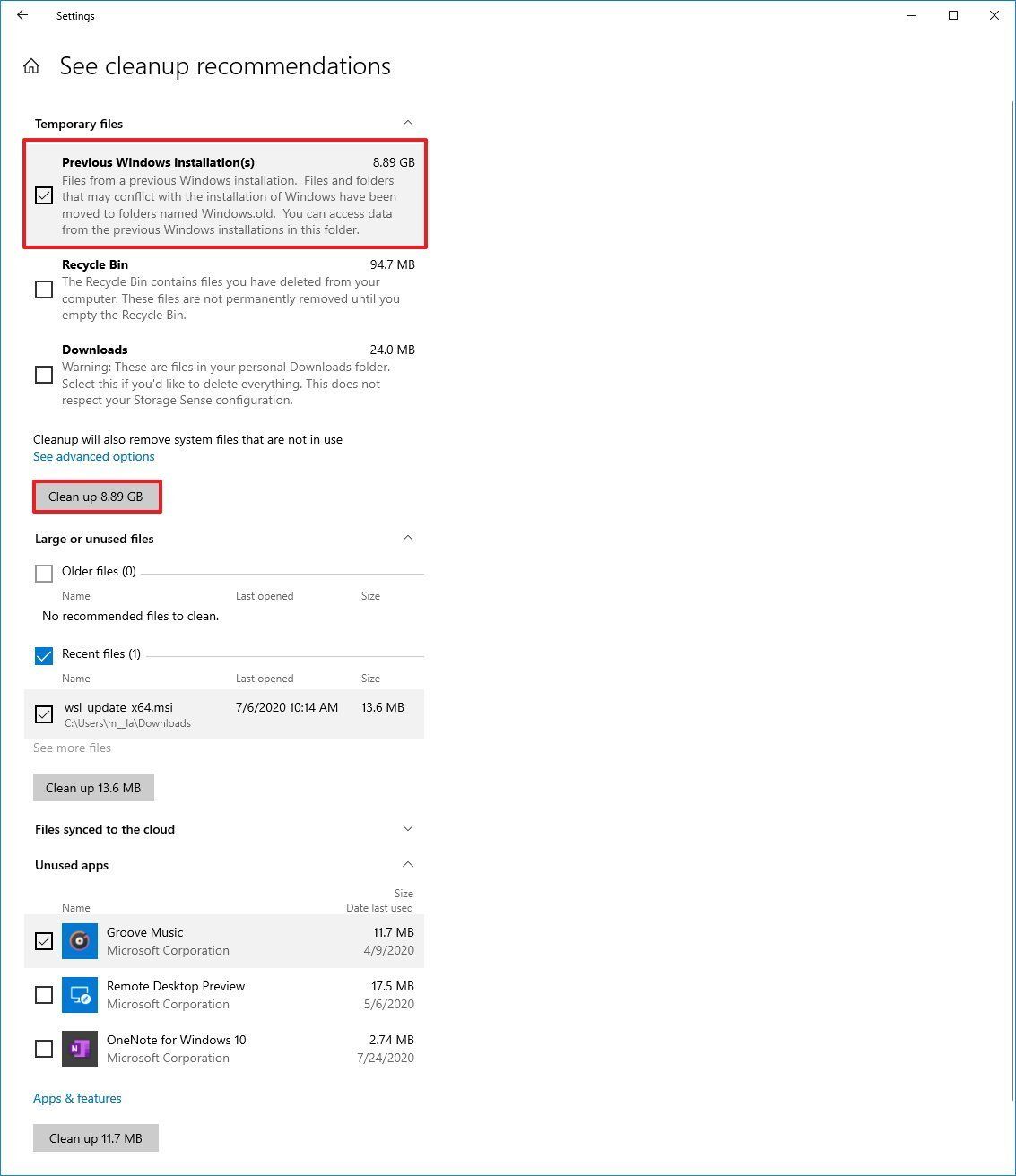Expand the Files synced to the cloud section
This screenshot has height=1176, width=1016.
tap(408, 828)
